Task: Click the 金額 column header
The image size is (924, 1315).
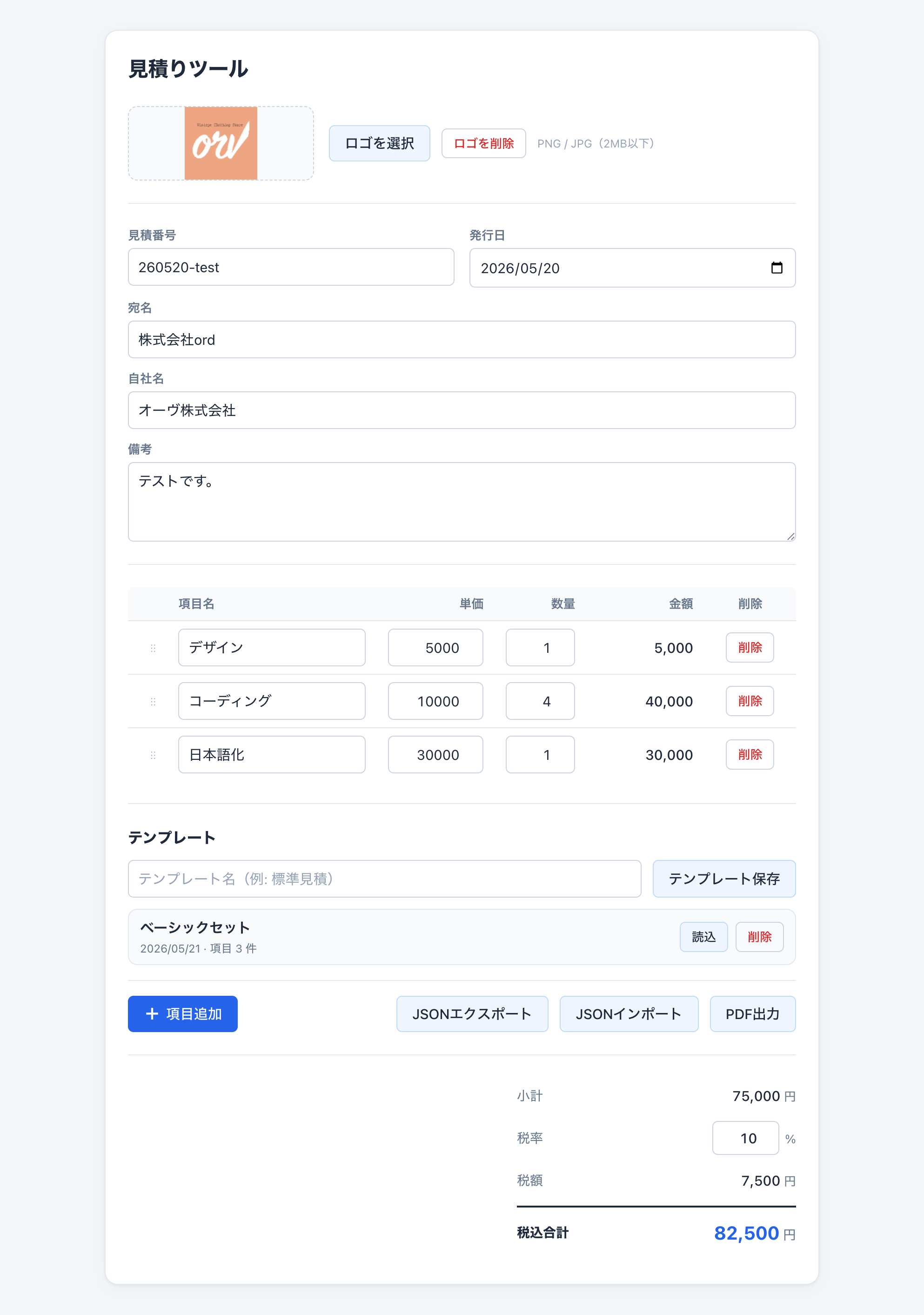Action: tap(681, 604)
